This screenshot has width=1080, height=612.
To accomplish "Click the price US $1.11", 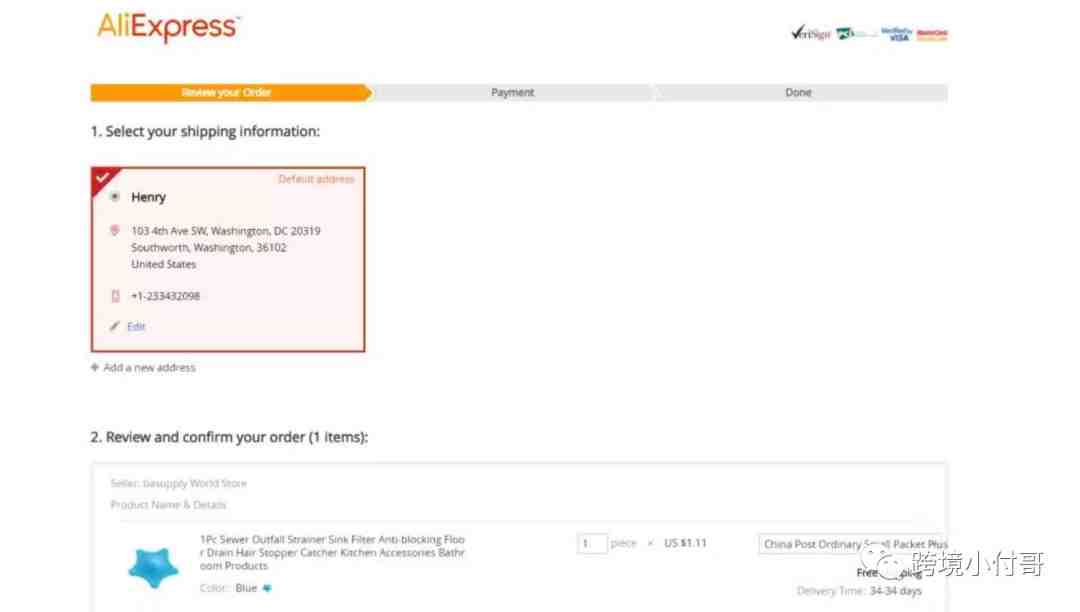I will [x=685, y=543].
